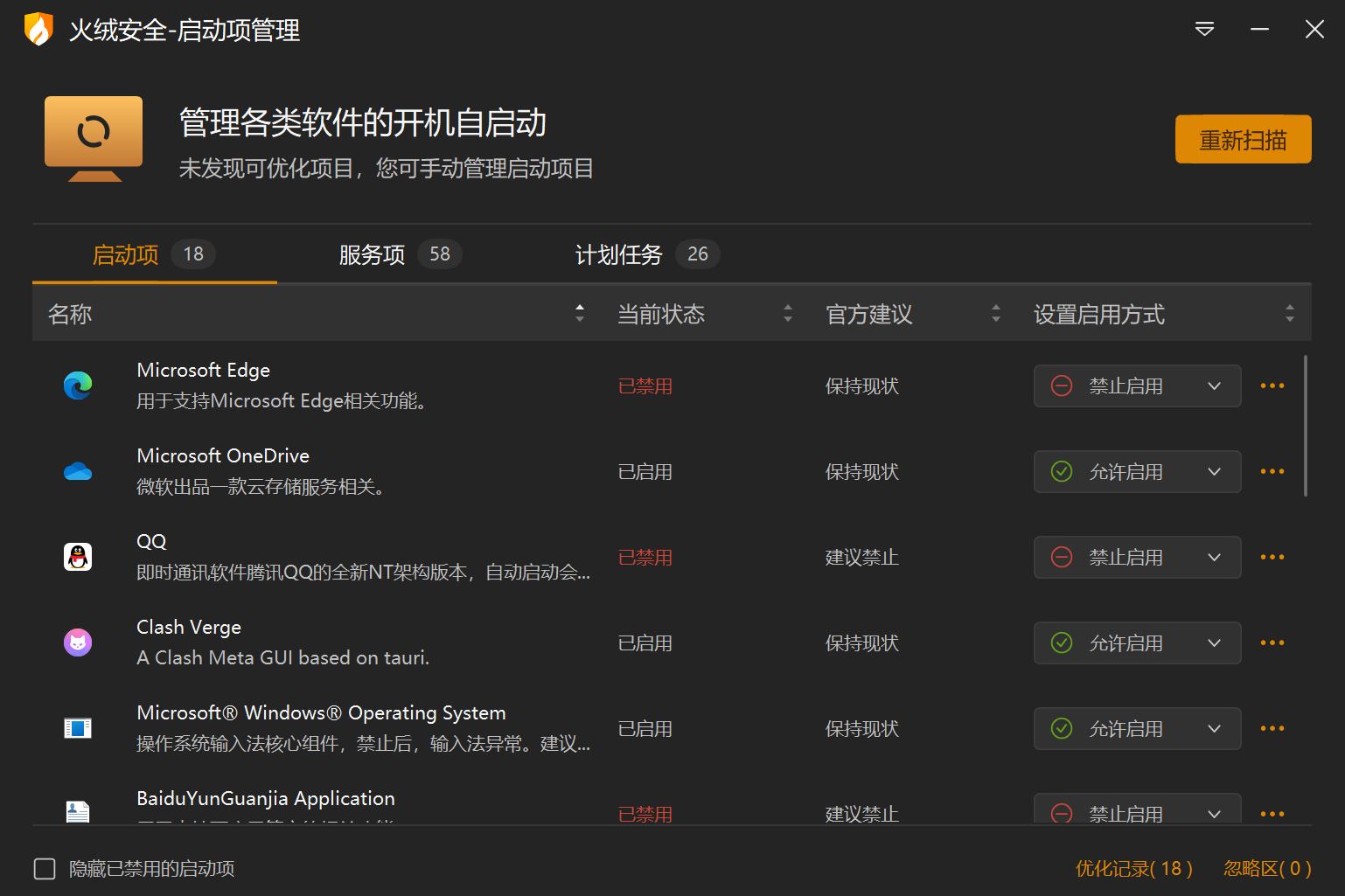Click the startup monitor illustration icon
Viewport: 1345px width, 896px height.
point(94,139)
